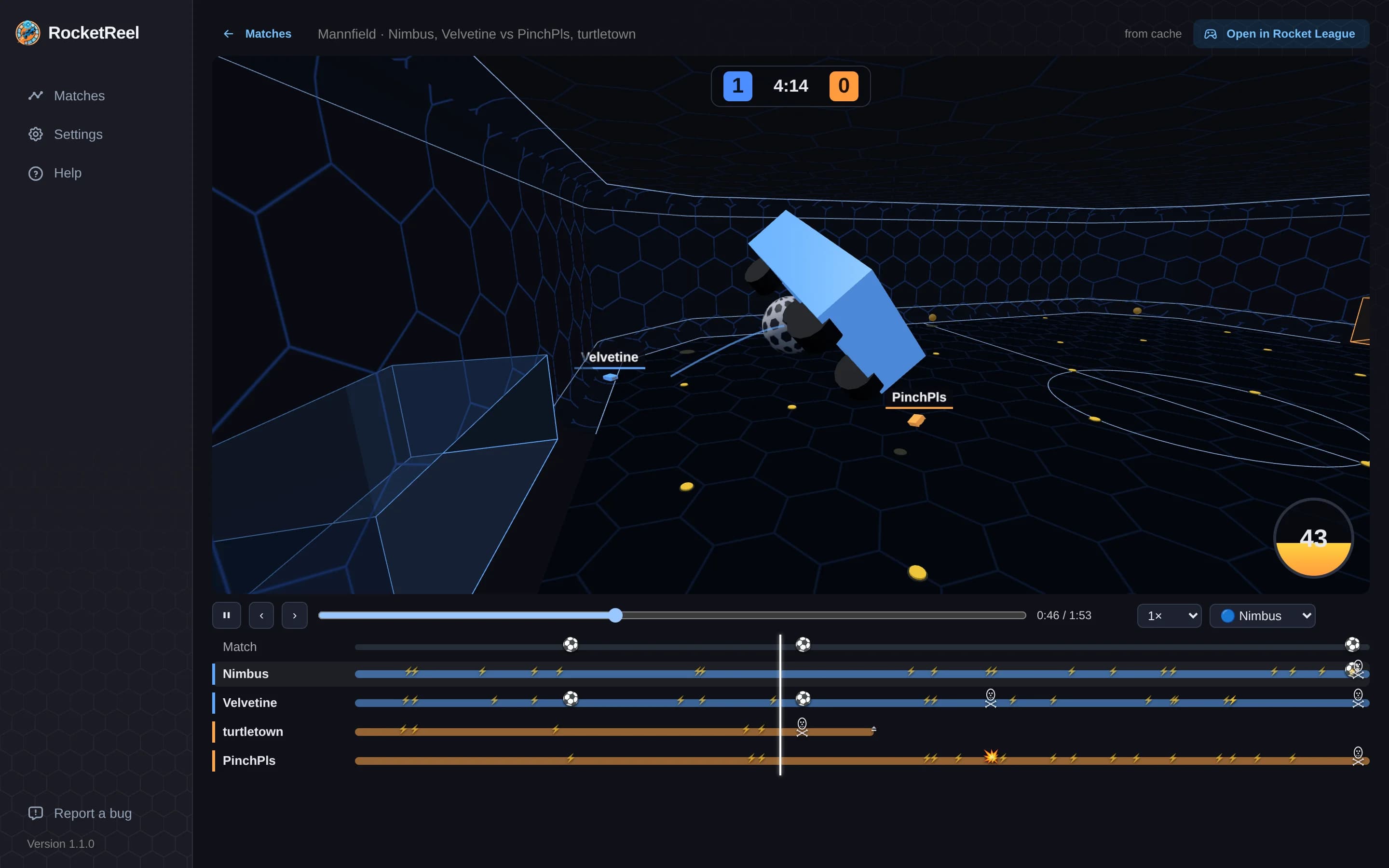
Task: Click the RocketReel logo icon
Action: pos(27,33)
